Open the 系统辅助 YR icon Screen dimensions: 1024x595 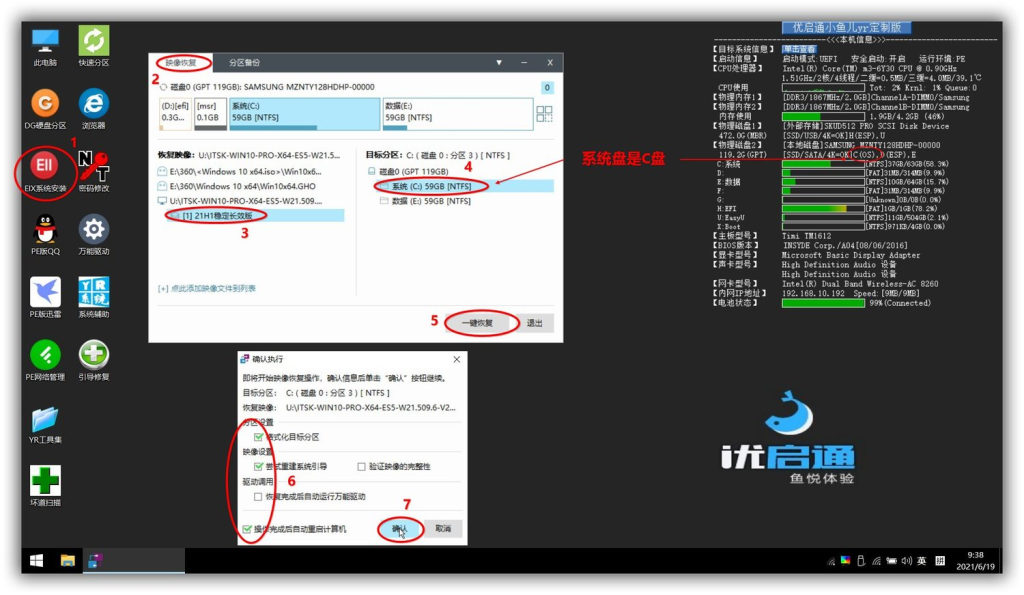tap(93, 297)
